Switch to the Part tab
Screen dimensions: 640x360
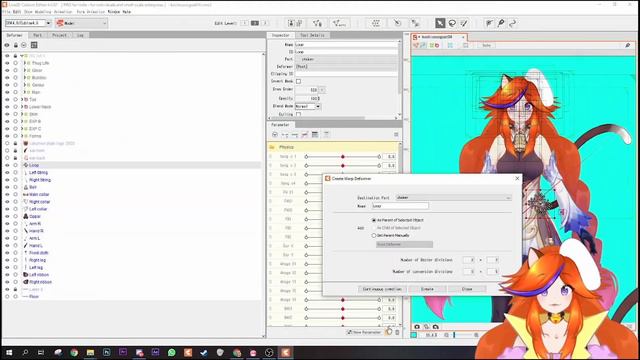click(37, 36)
